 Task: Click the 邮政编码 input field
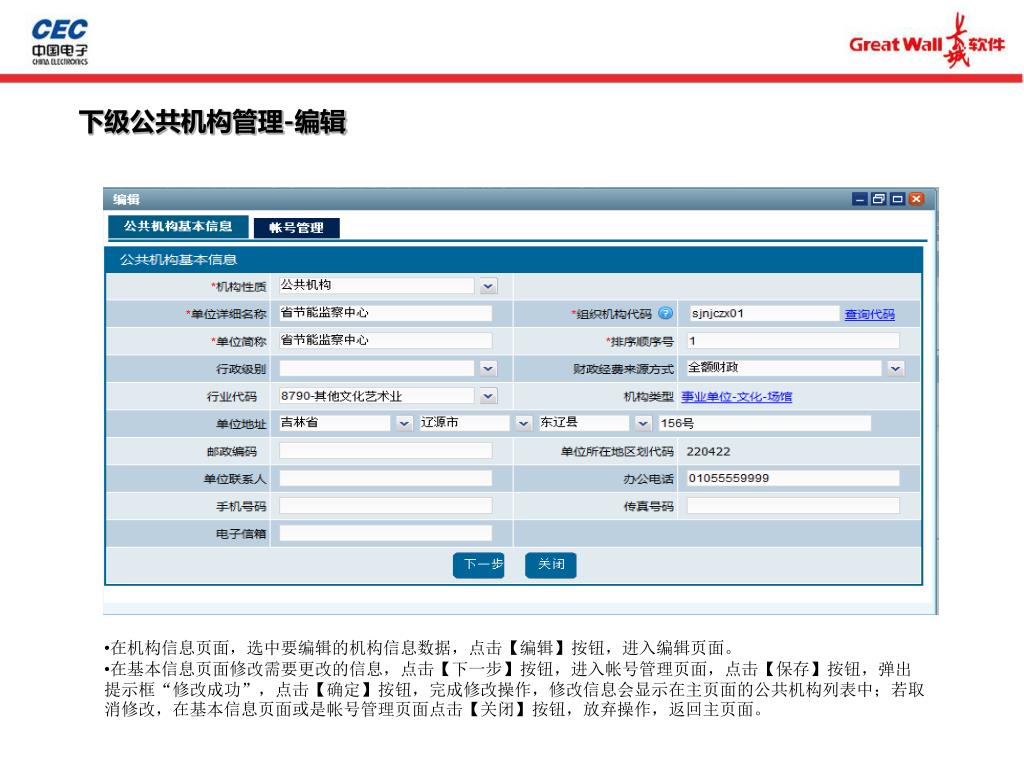tap(385, 451)
